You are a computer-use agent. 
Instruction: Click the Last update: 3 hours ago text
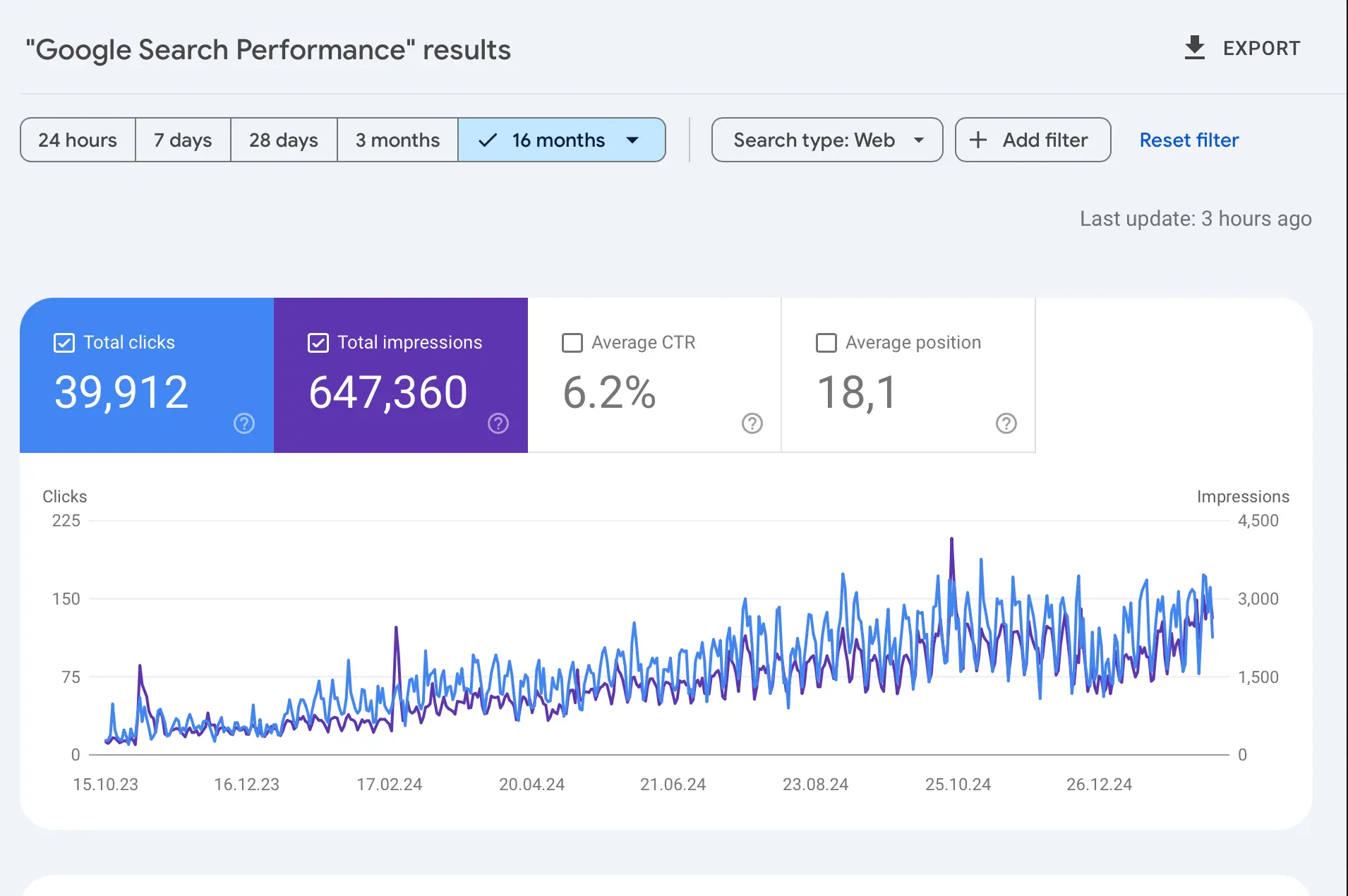(1196, 219)
